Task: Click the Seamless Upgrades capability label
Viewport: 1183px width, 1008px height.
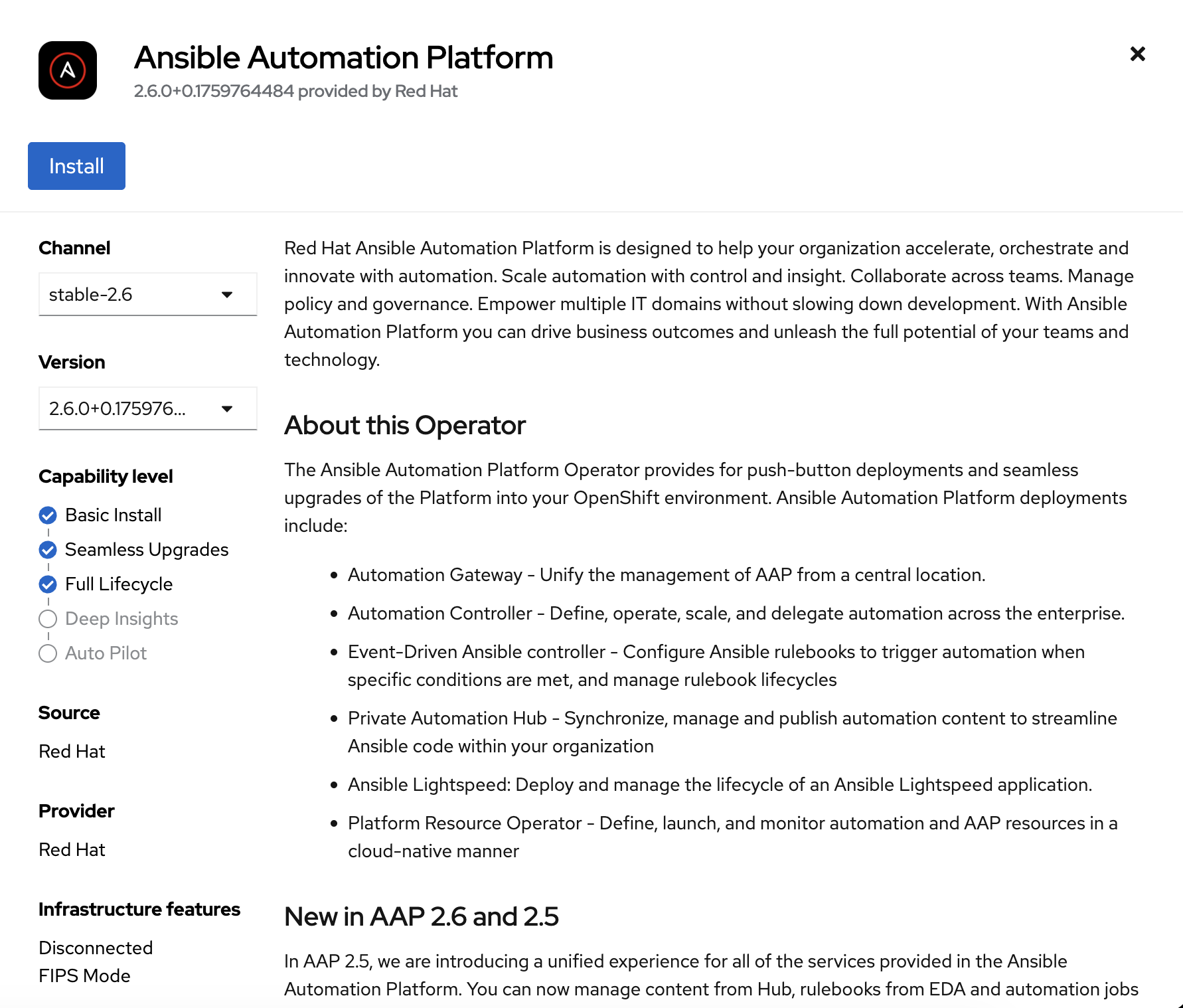Action: tap(147, 550)
